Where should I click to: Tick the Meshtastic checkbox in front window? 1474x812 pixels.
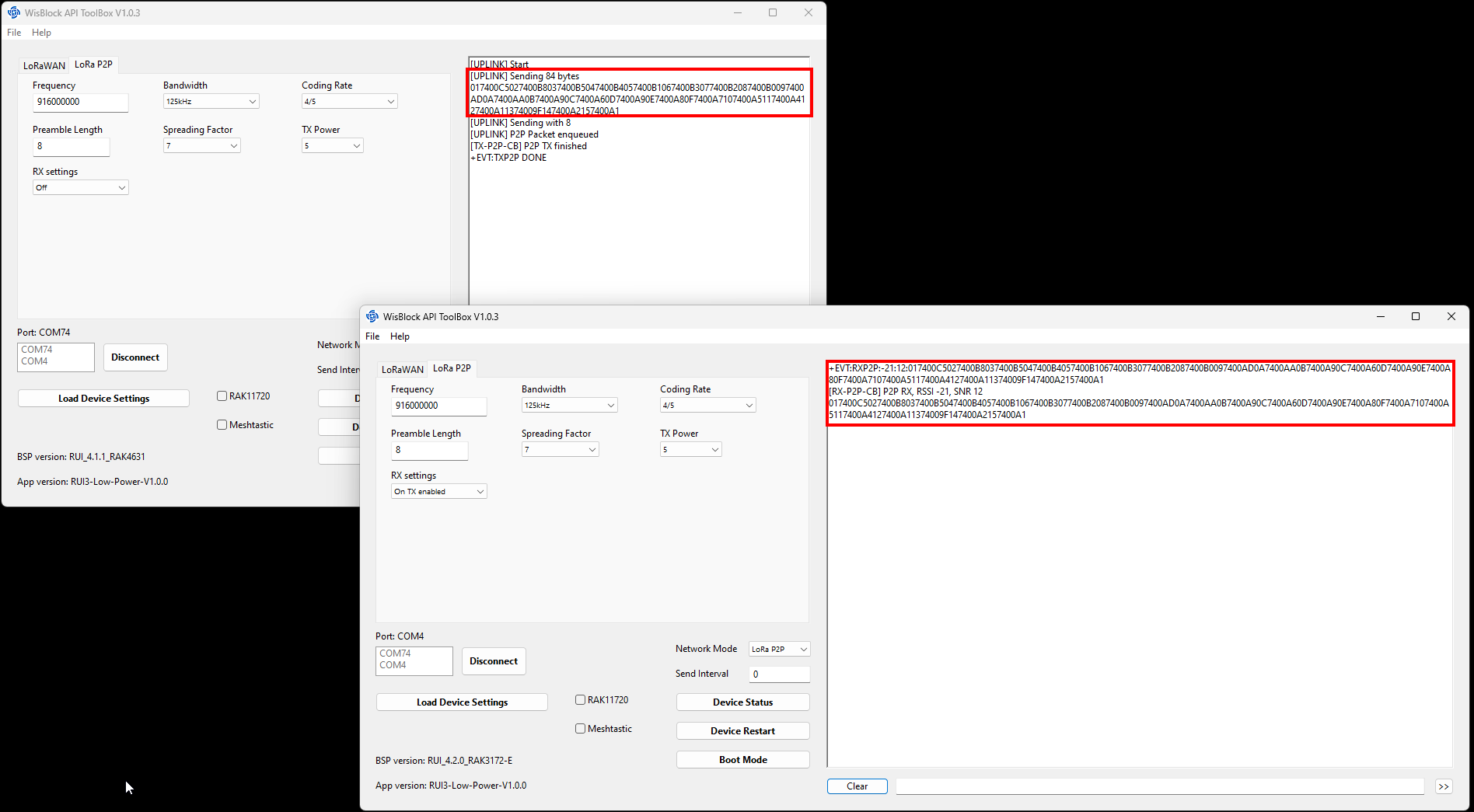[580, 729]
